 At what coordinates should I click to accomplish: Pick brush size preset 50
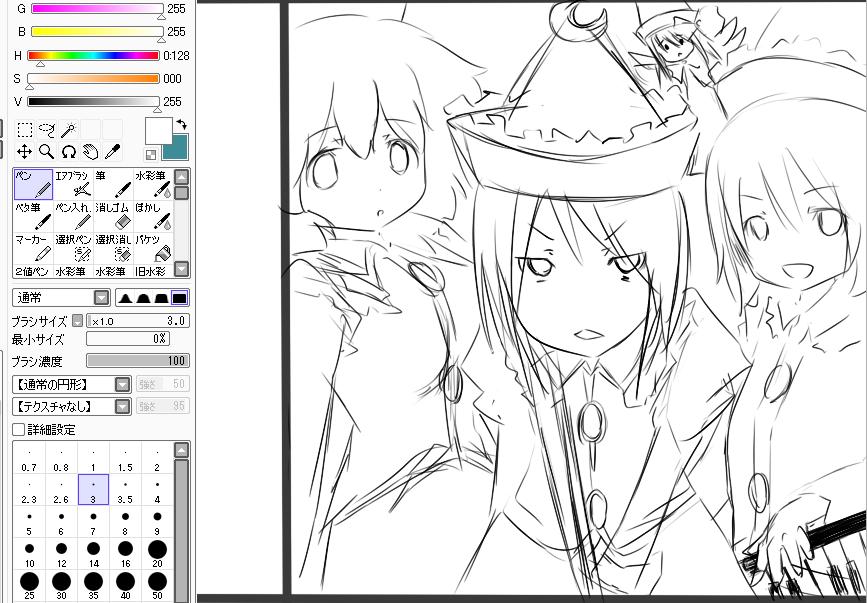click(x=158, y=586)
